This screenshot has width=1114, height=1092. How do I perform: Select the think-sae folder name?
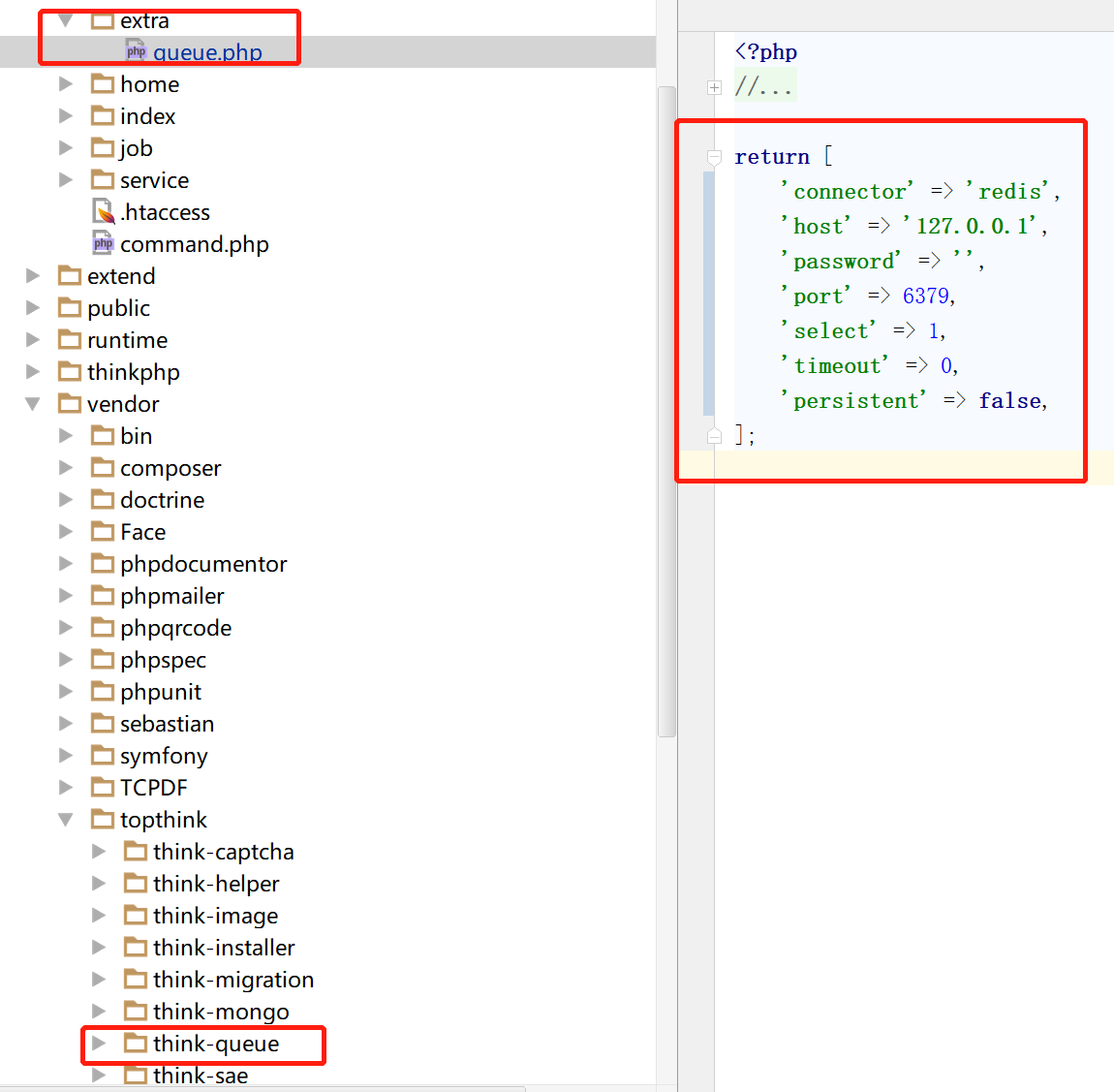click(201, 1076)
